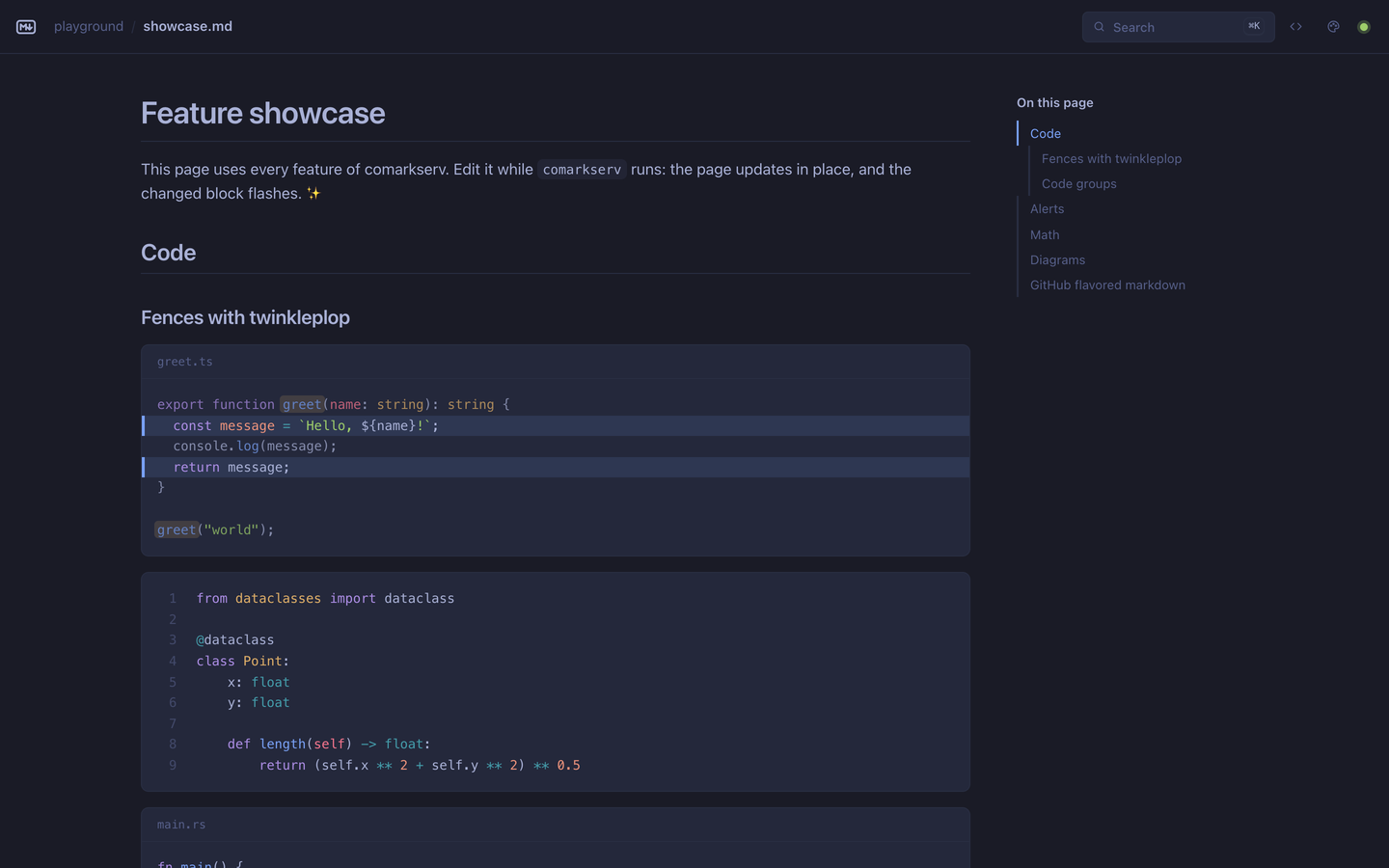Go to Code groups outline link
The height and width of the screenshot is (868, 1389).
[x=1078, y=183]
